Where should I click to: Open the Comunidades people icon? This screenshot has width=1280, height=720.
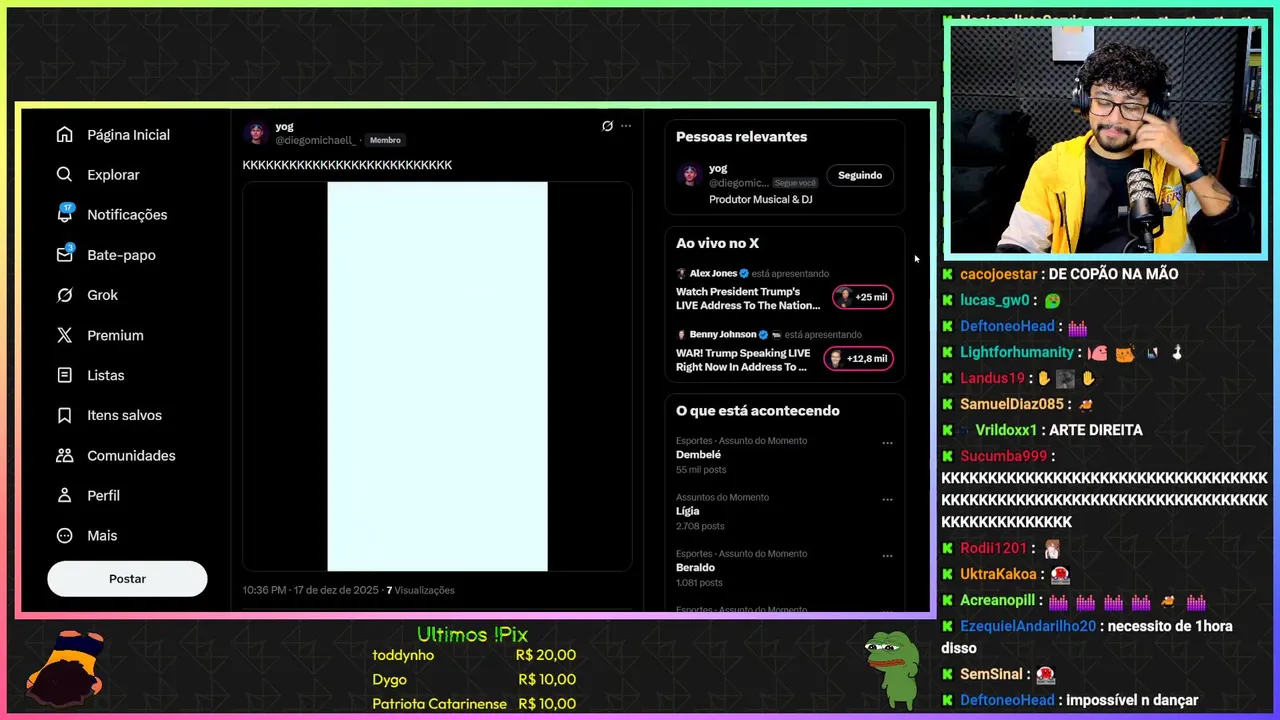pos(65,455)
